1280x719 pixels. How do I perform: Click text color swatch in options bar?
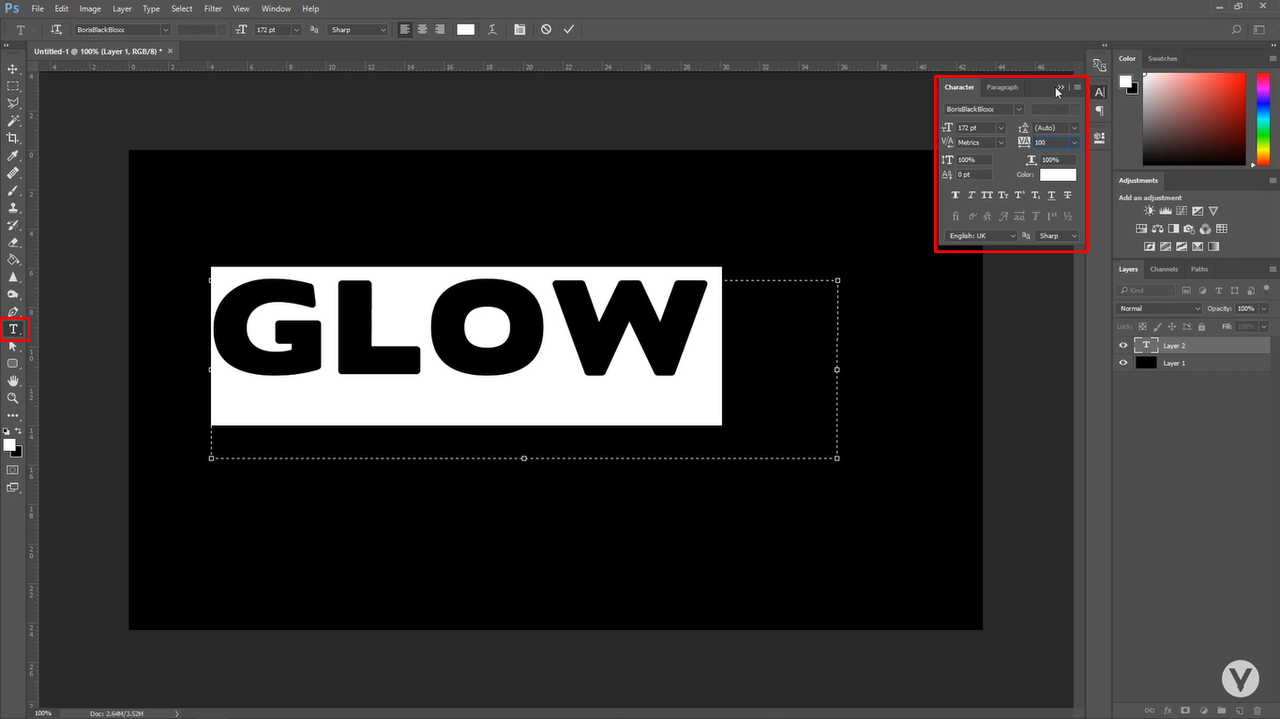466,30
